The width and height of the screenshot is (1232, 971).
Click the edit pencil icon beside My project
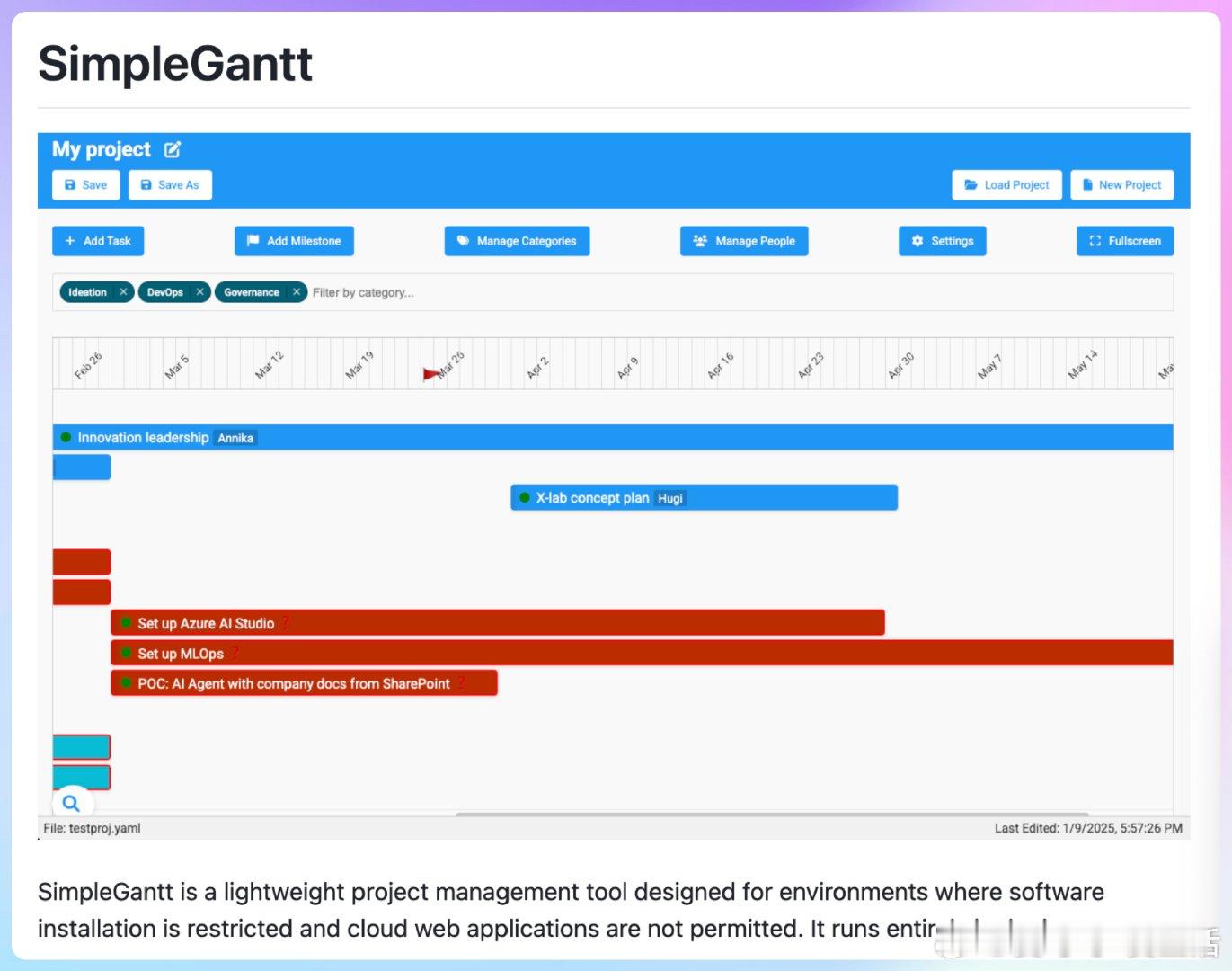[x=173, y=149]
